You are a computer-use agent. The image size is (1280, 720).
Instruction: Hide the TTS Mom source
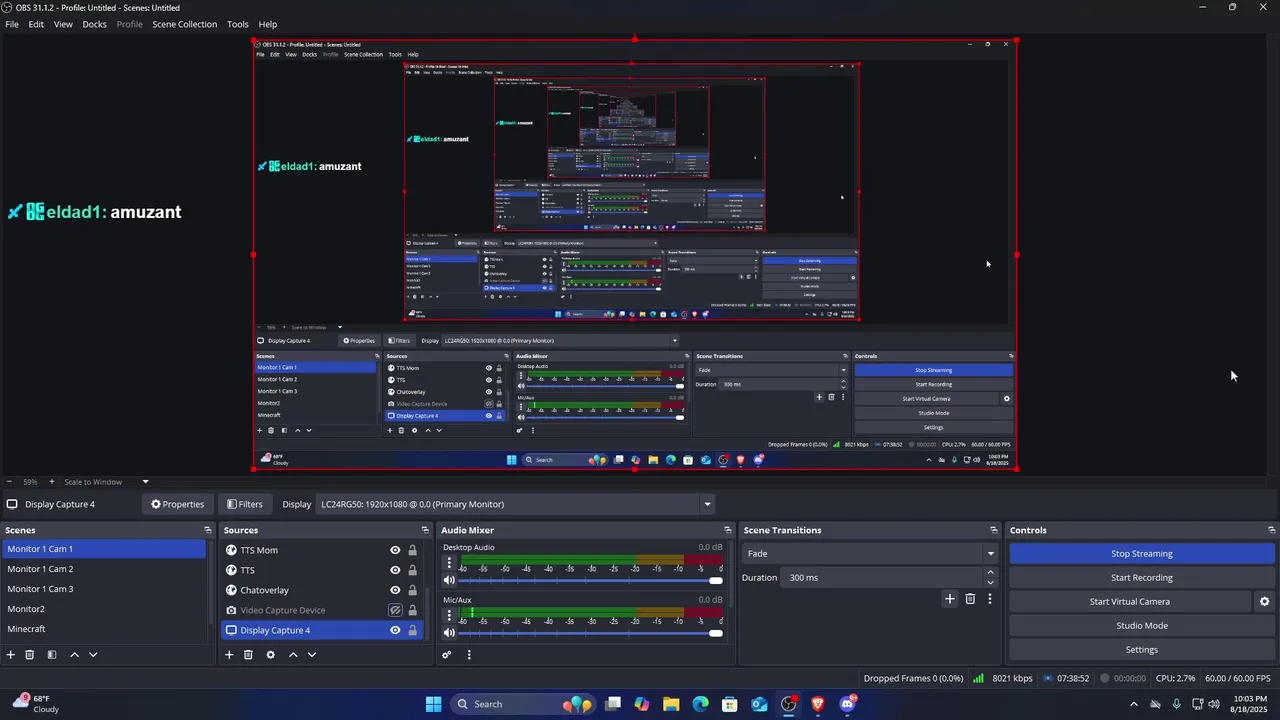(395, 550)
